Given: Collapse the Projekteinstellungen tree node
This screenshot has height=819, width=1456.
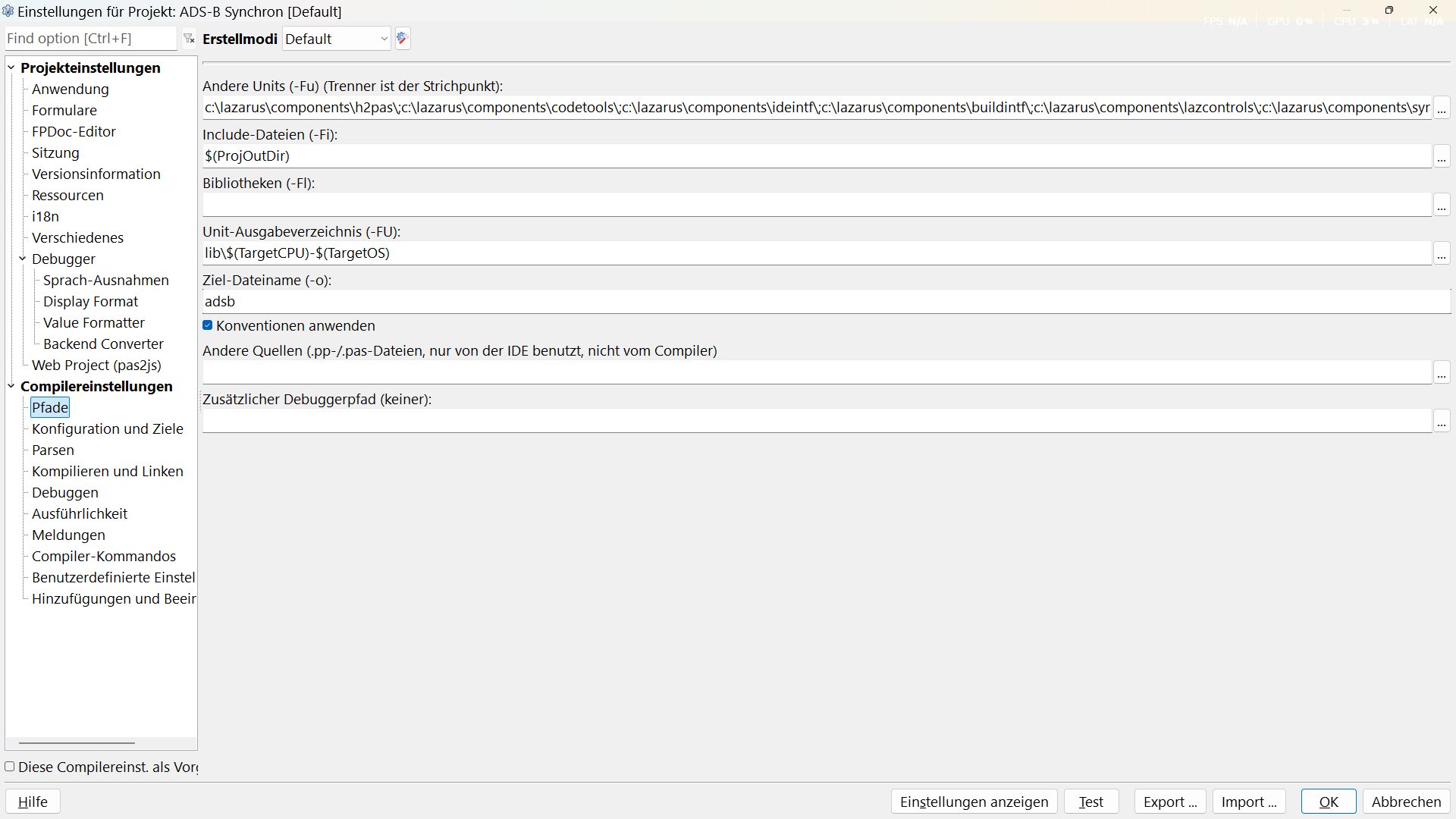Looking at the screenshot, I should 11,67.
